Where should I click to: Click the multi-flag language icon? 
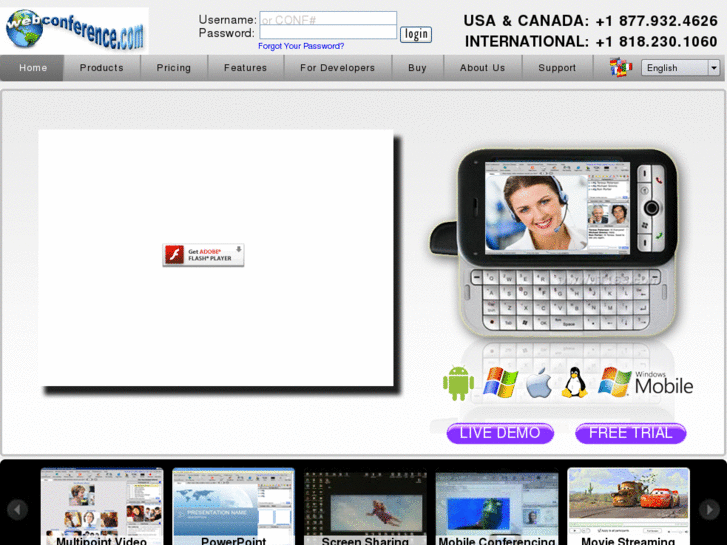[621, 68]
